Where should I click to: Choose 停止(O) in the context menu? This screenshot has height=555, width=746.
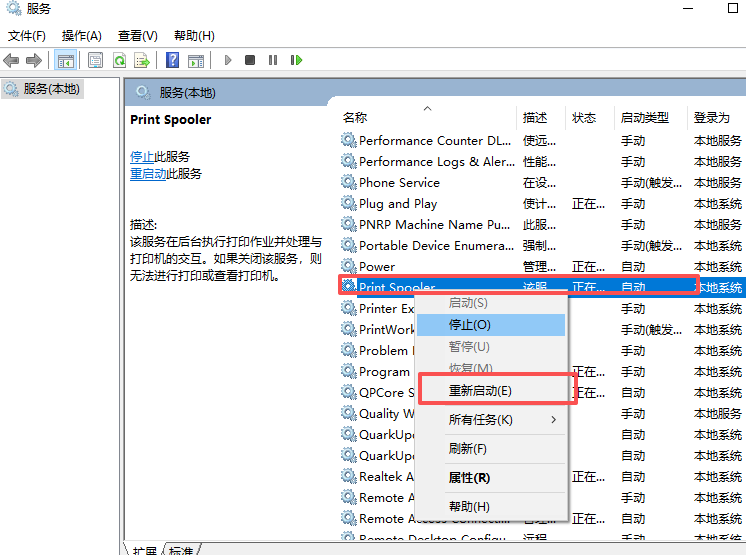pyautogui.click(x=491, y=325)
